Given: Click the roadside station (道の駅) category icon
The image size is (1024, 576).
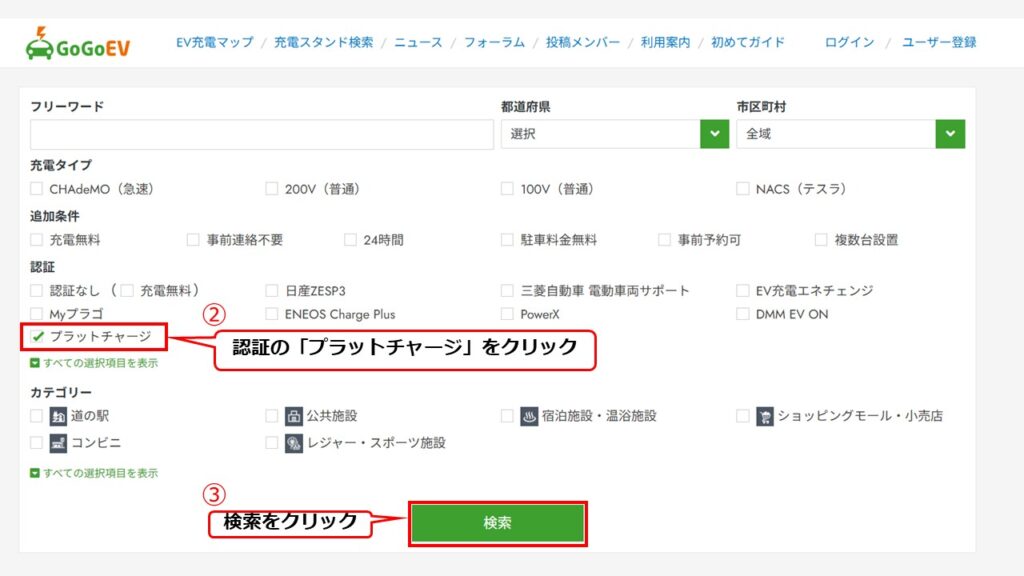Looking at the screenshot, I should click(x=58, y=416).
